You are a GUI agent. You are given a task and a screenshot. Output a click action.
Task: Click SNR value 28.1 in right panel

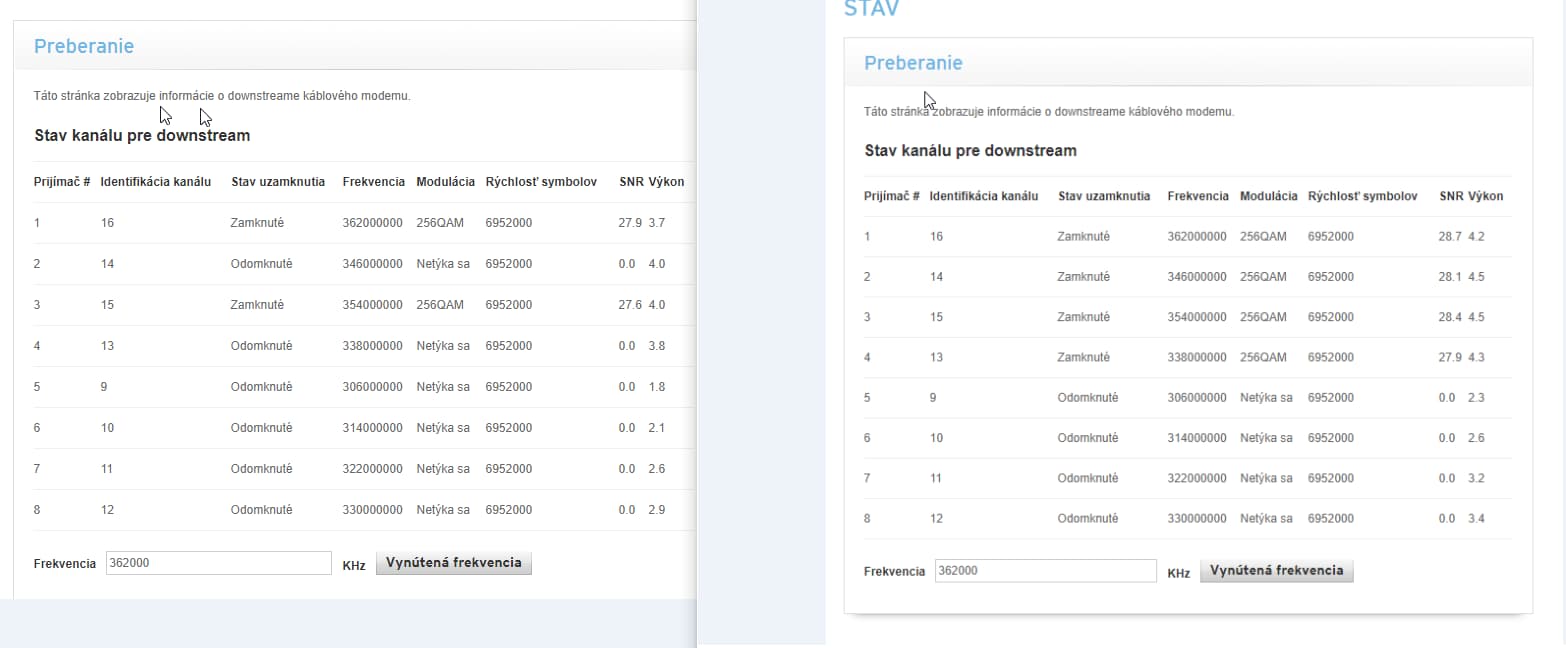1449,277
